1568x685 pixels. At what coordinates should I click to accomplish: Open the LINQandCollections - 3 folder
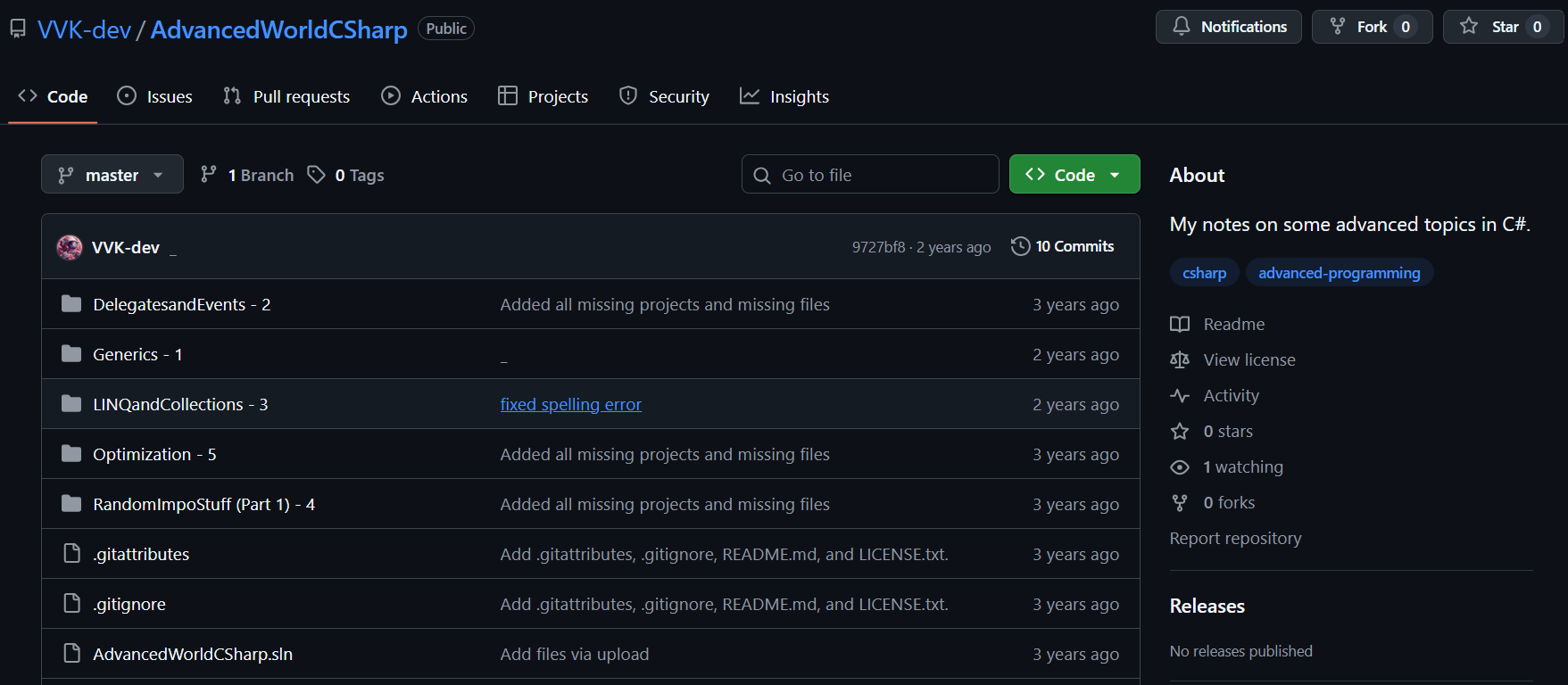180,404
